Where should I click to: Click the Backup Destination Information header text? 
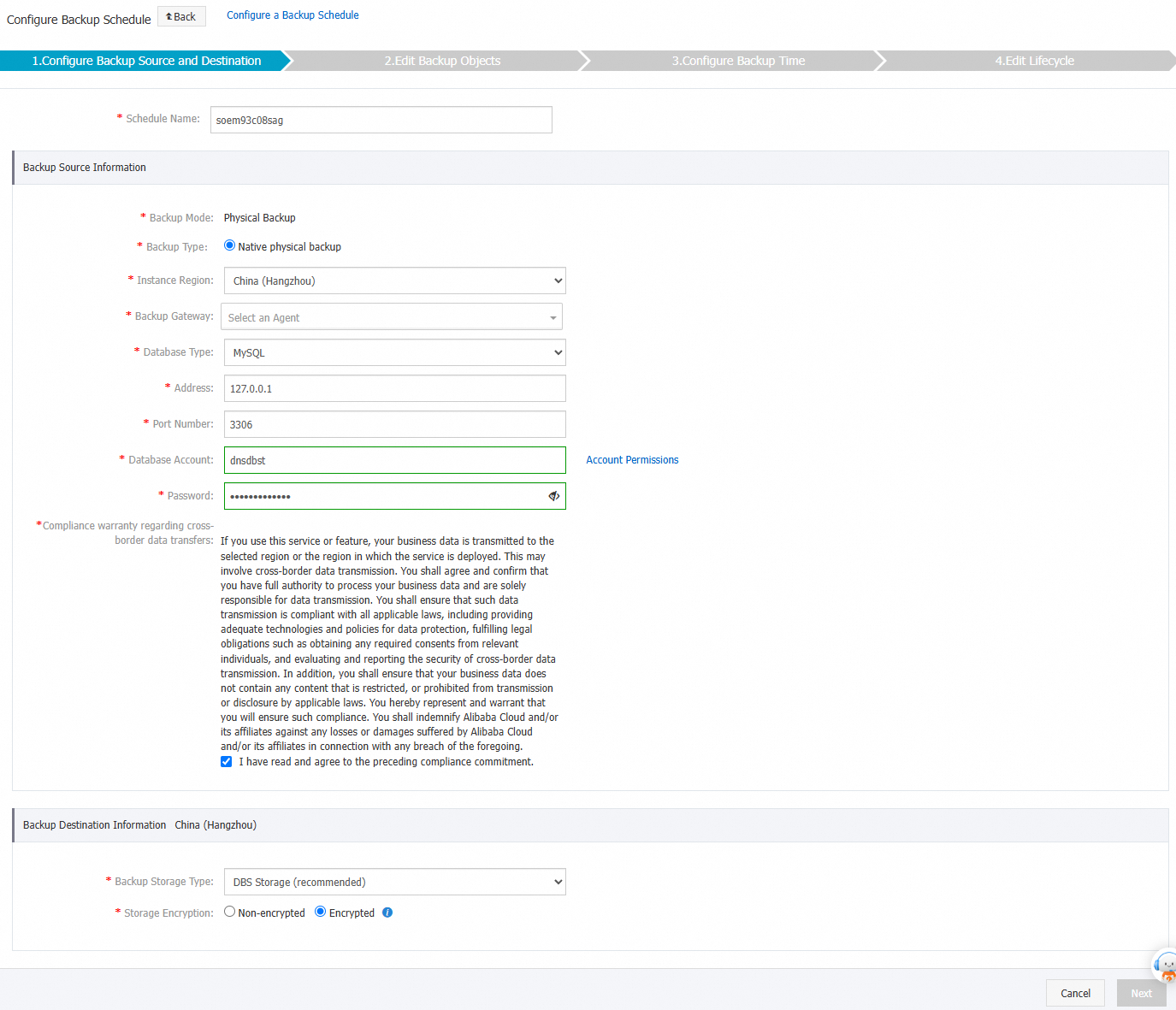pos(94,825)
